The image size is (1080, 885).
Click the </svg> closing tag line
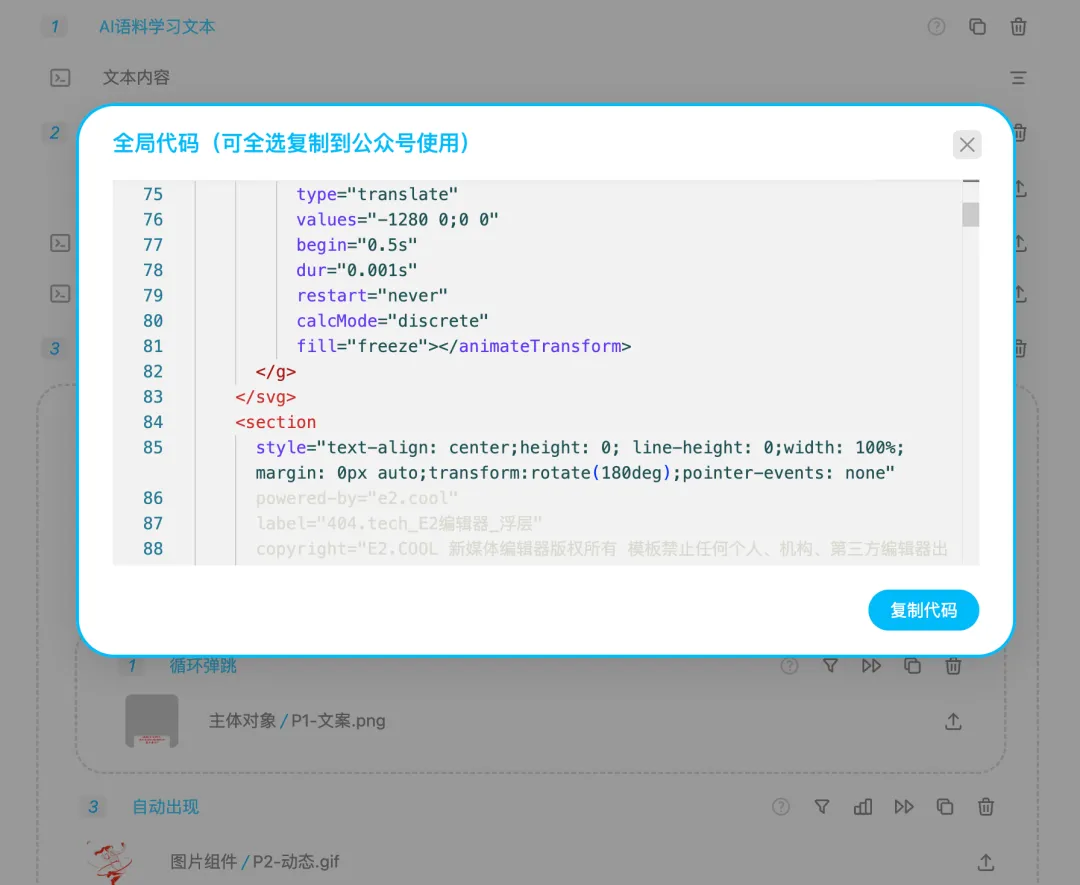tap(265, 397)
